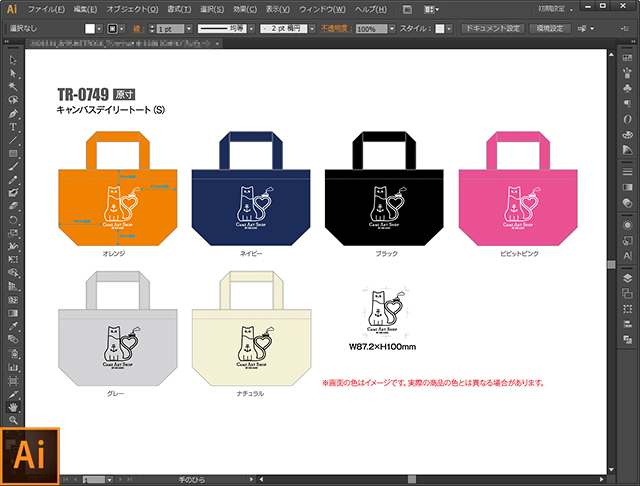Expand the opacity 100% dropdown
Image resolution: width=640 pixels, height=486 pixels.
[392, 29]
